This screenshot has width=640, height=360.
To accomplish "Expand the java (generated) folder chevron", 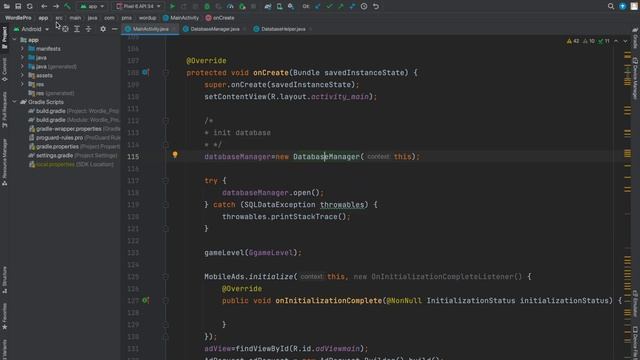I will pos(22,67).
